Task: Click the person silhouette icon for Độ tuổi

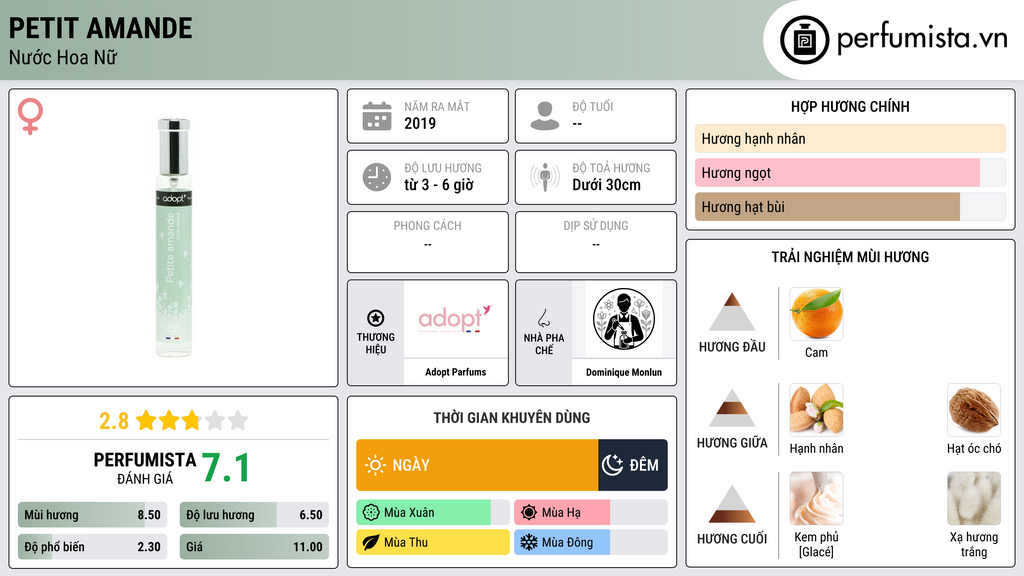Action: pos(545,116)
